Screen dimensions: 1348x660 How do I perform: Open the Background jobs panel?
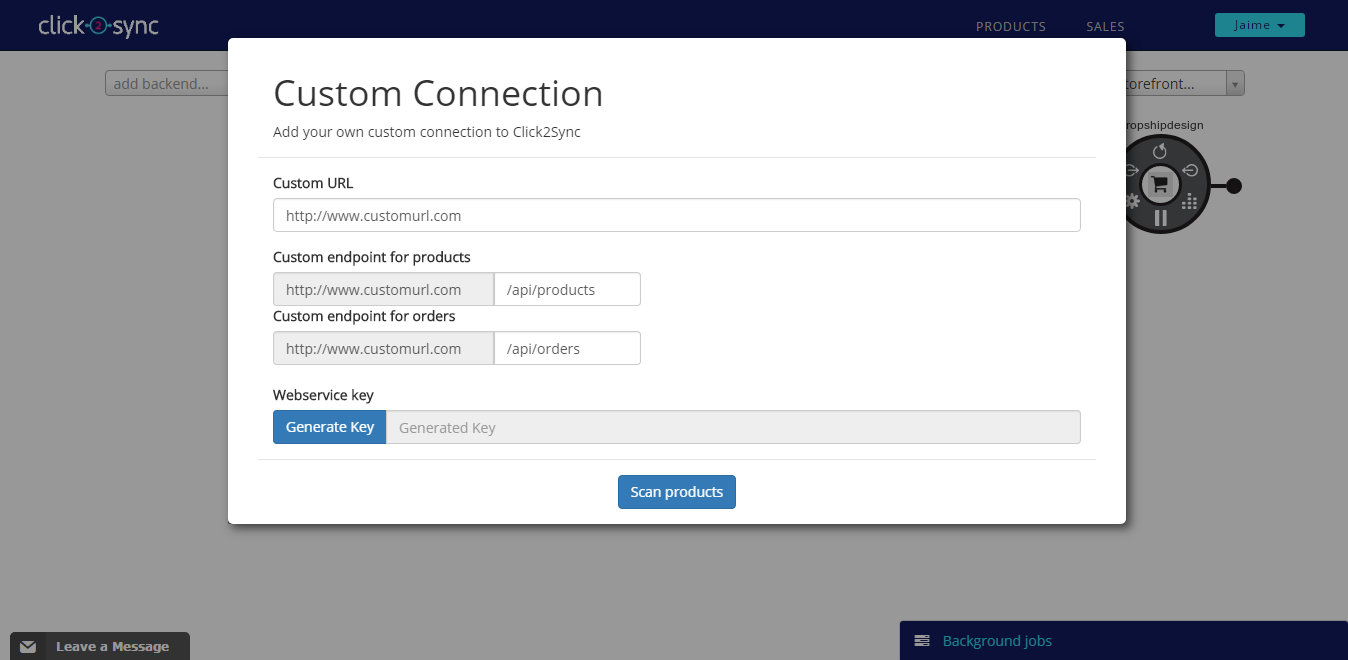coord(996,640)
